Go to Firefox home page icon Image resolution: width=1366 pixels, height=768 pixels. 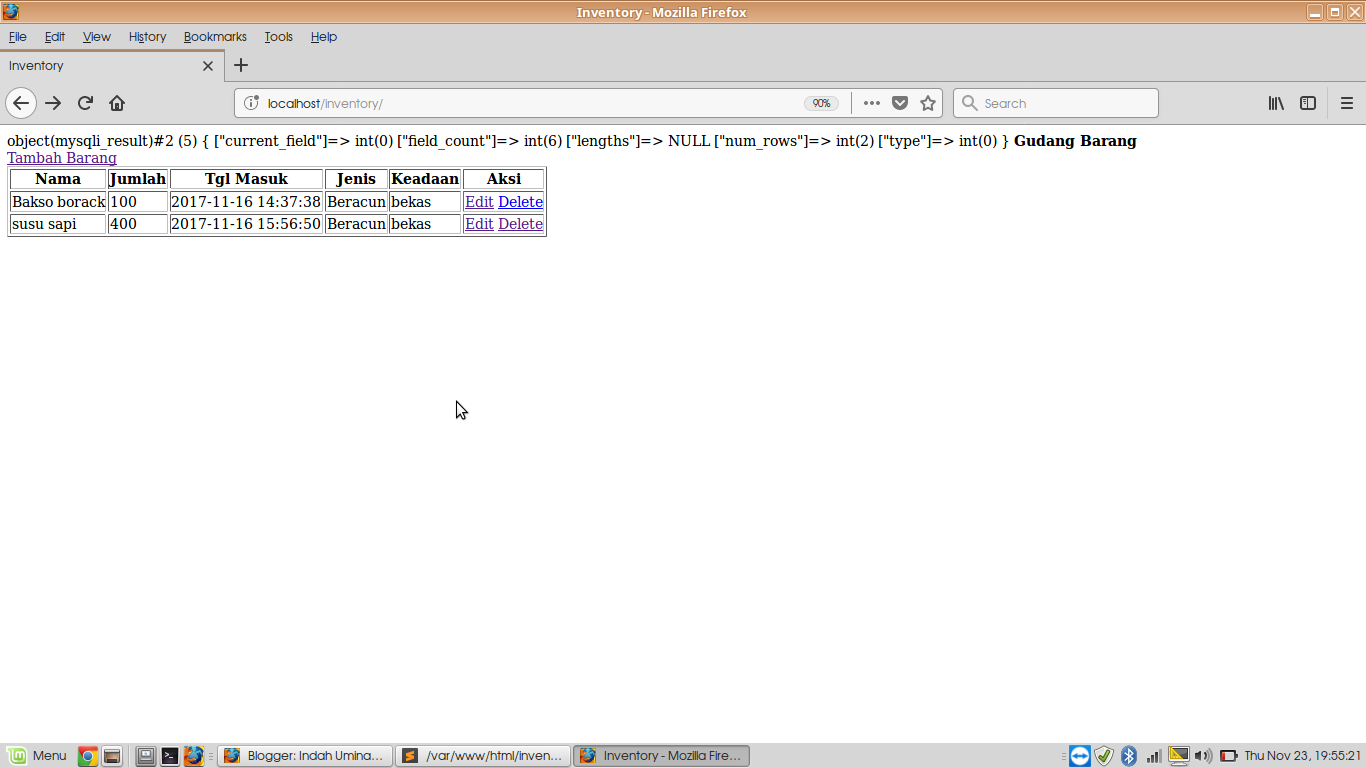[x=115, y=103]
